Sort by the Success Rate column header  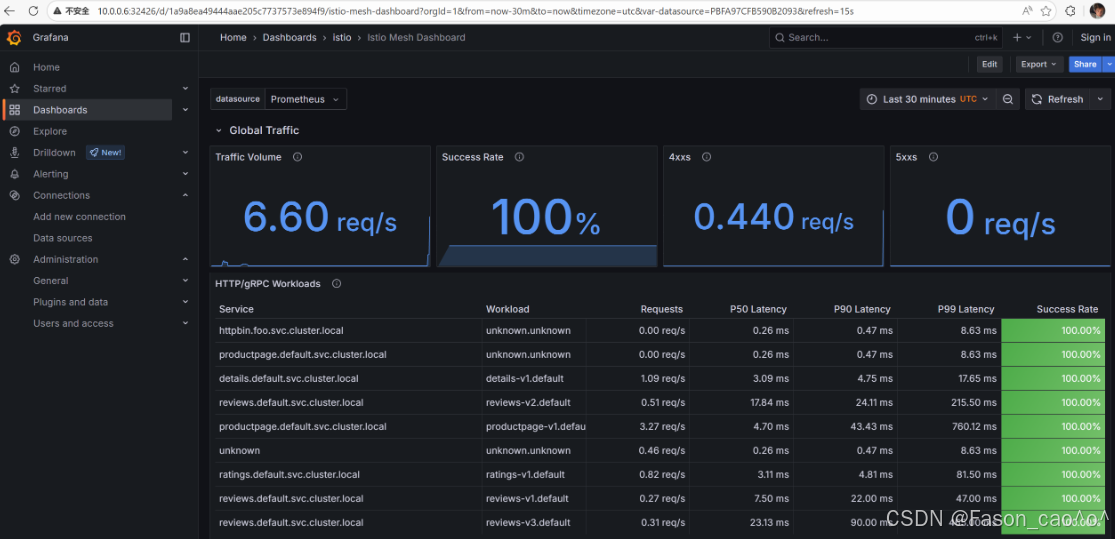(1067, 309)
